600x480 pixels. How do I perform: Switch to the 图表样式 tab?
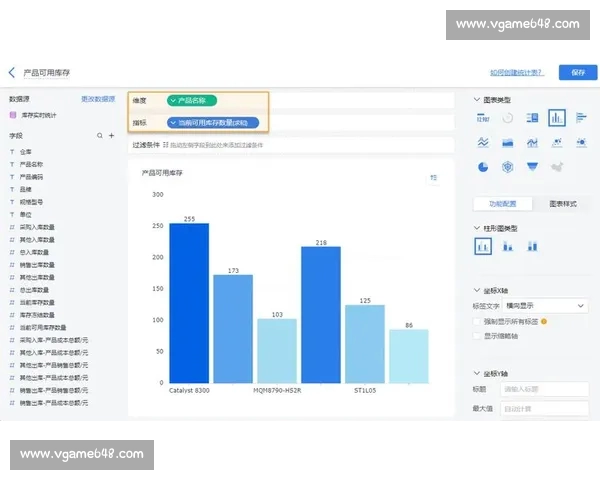click(x=562, y=203)
